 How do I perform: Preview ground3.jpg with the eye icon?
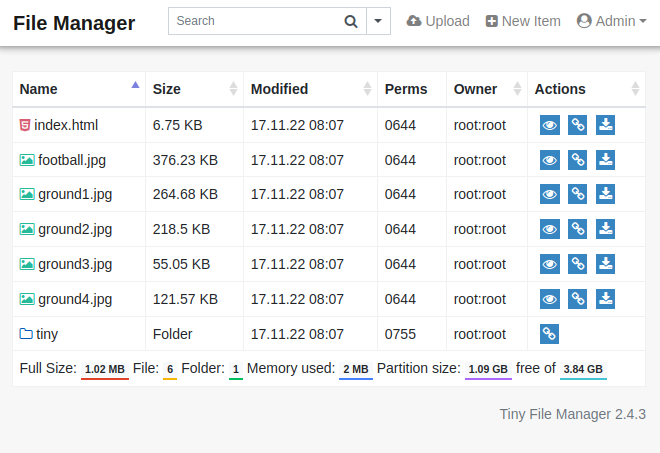tap(549, 264)
